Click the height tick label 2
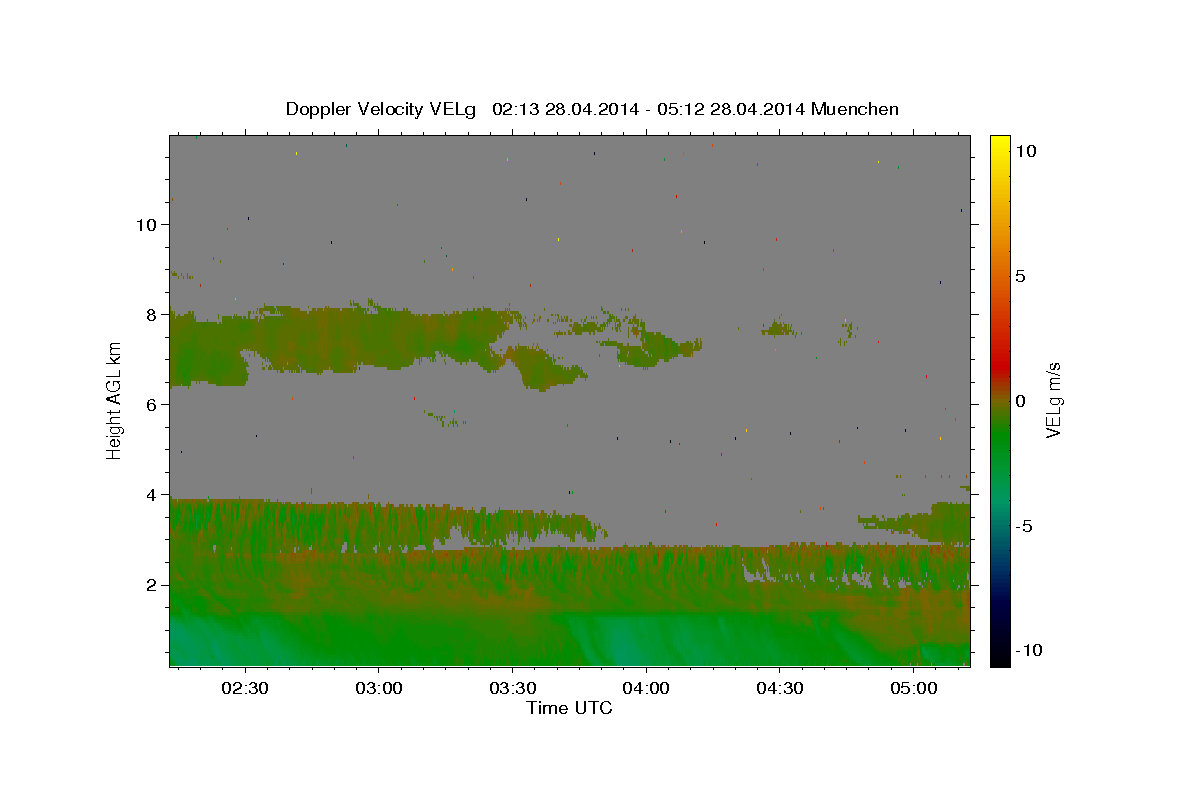Screen dimensions: 1200x800 point(151,584)
